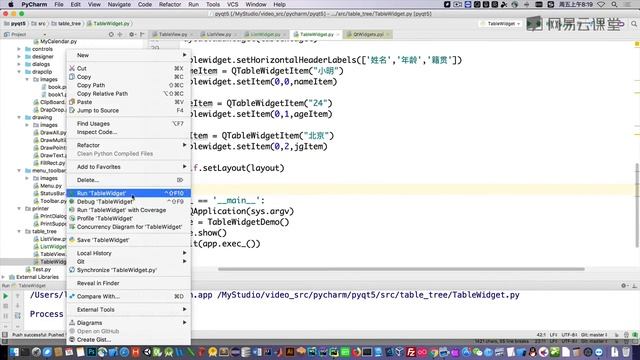Viewport: 640px width, 360px height.
Task: Open Profile 'TableWidget' entry
Action: coord(128,218)
